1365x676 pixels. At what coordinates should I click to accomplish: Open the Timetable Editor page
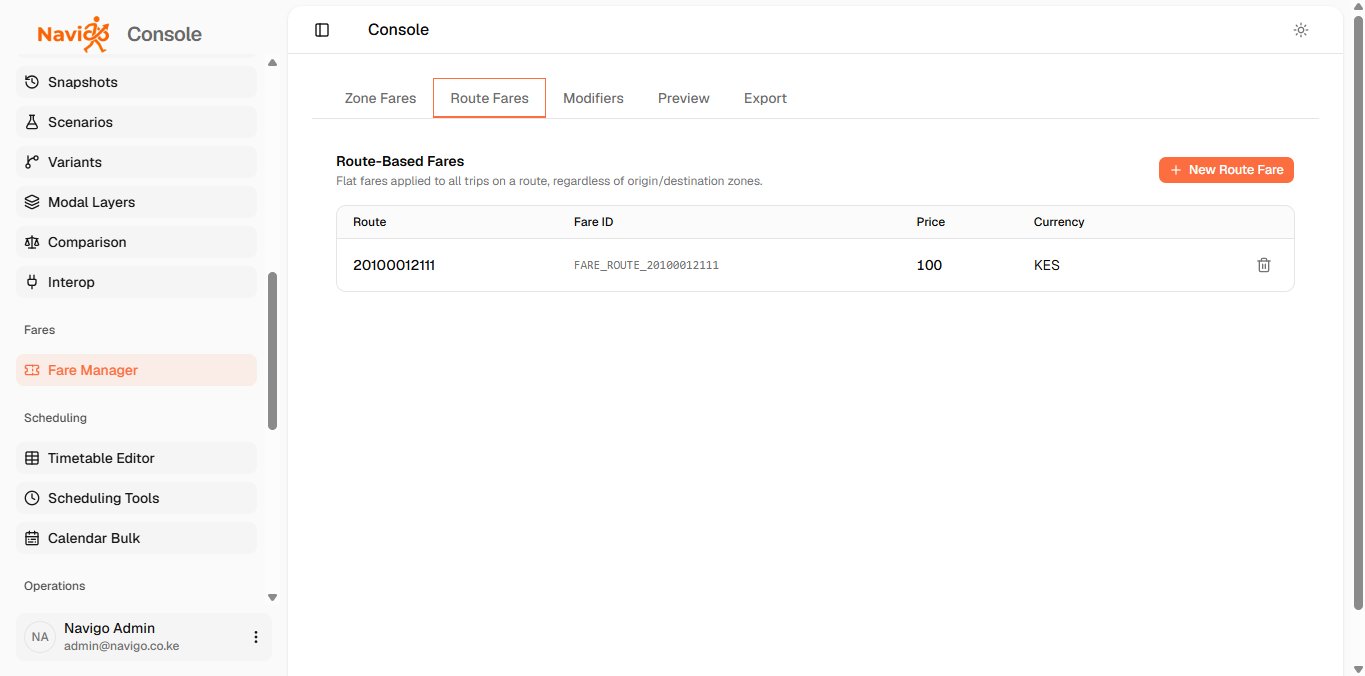[x=136, y=458]
